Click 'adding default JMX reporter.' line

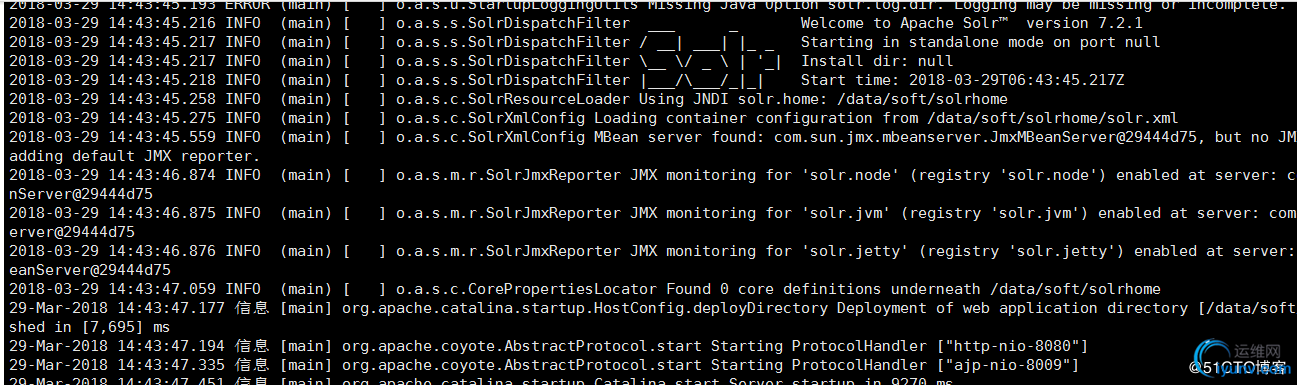pyautogui.click(x=134, y=156)
